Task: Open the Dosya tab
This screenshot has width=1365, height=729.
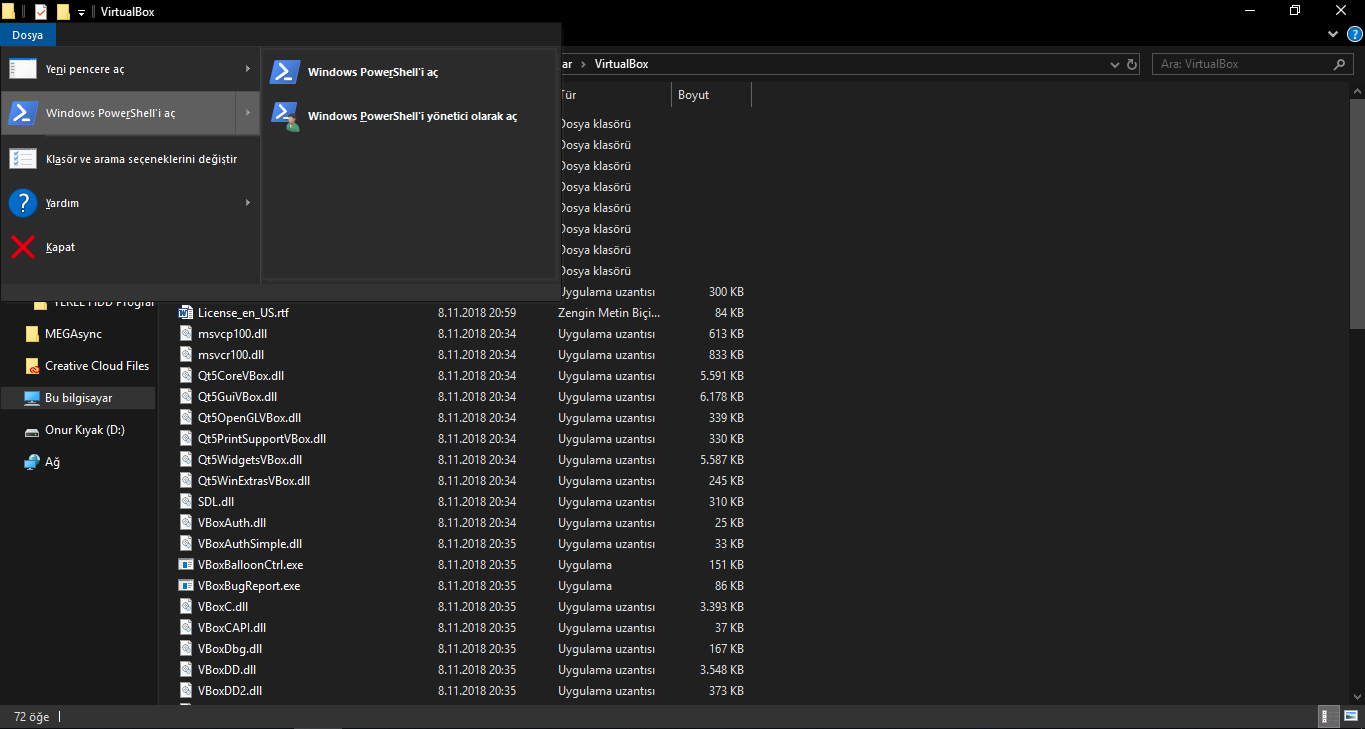Action: click(28, 35)
